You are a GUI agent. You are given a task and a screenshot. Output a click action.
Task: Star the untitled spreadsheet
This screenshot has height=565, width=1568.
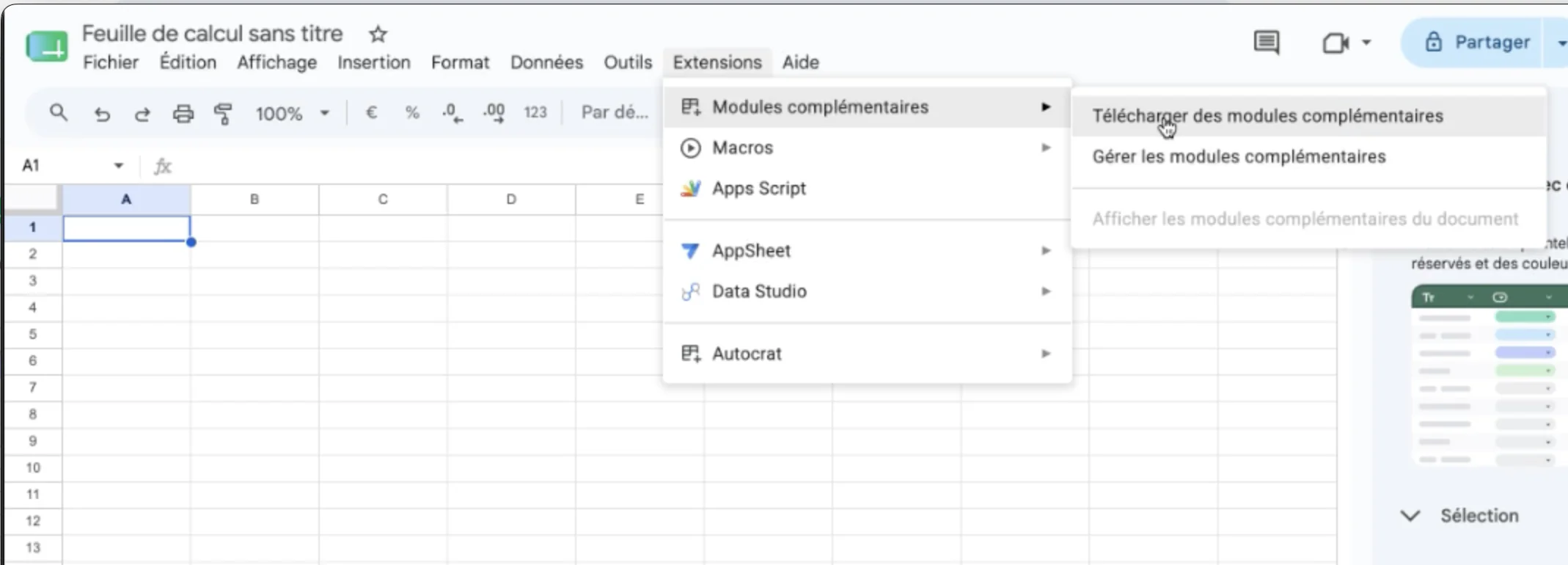tap(378, 34)
